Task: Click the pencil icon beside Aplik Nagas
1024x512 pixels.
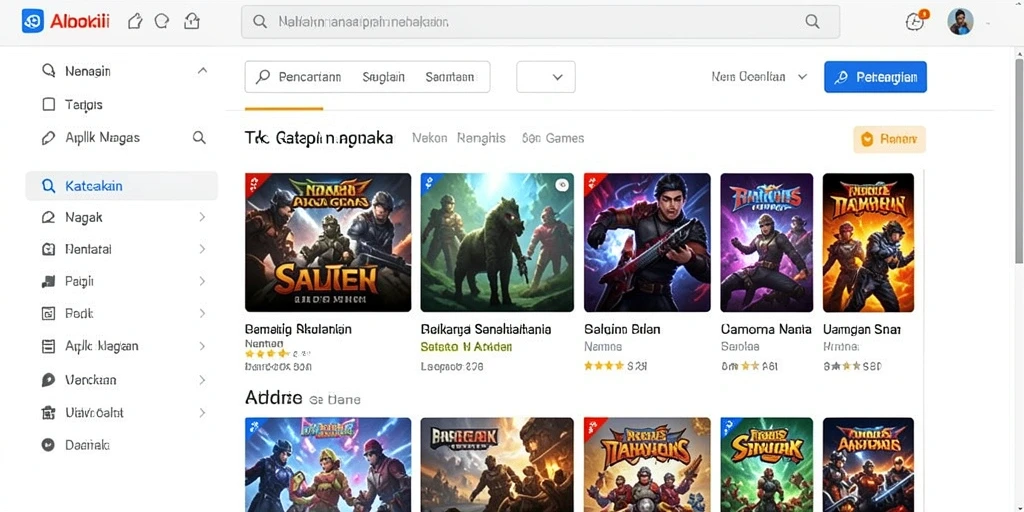Action: pos(48,138)
